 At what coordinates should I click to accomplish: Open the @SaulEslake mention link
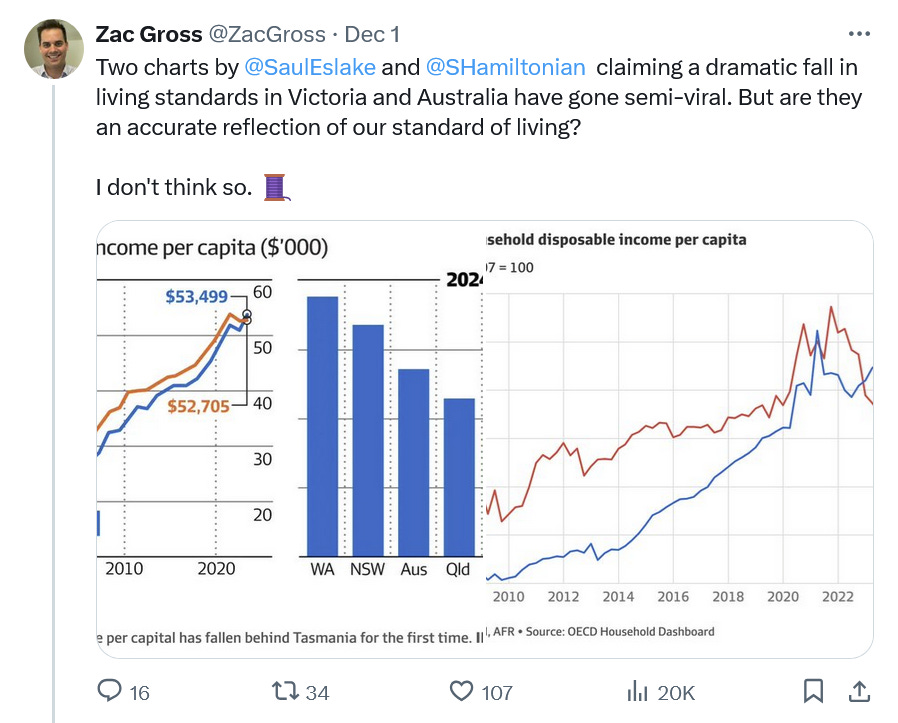pyautogui.click(x=310, y=67)
